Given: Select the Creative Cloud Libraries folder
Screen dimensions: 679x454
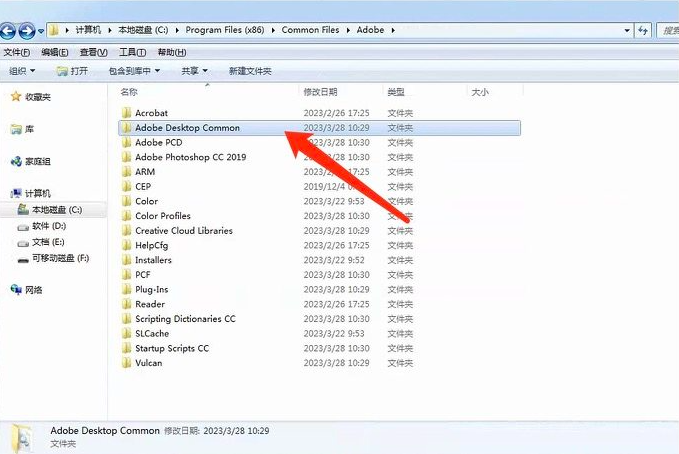Looking at the screenshot, I should 183,231.
